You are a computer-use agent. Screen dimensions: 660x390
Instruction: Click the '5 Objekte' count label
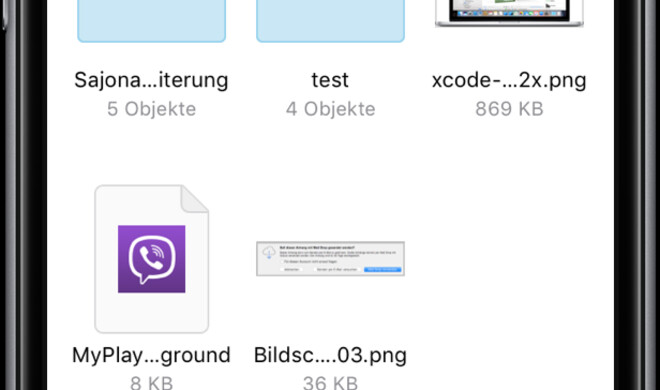152,109
